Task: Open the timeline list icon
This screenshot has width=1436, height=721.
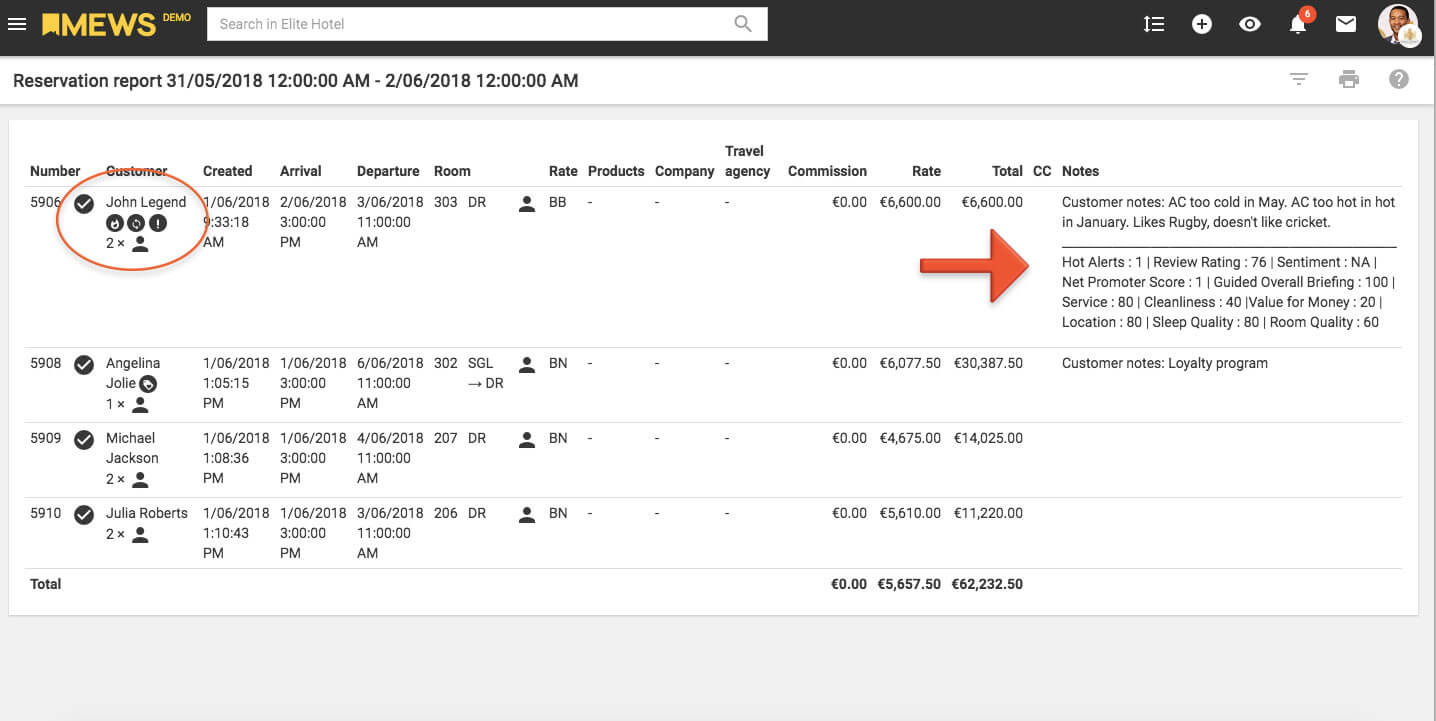Action: [x=1154, y=24]
